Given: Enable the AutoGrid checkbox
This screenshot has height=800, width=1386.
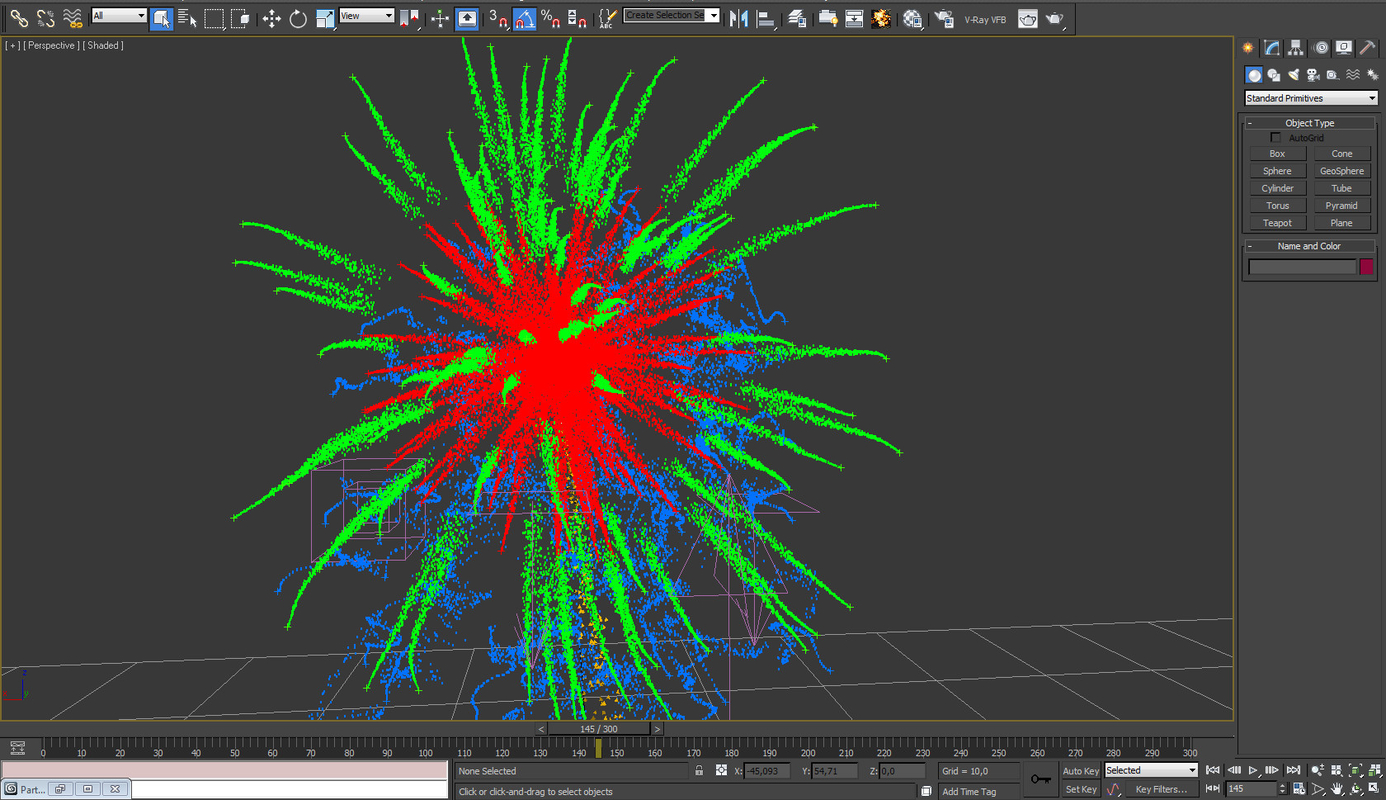Looking at the screenshot, I should click(1275, 137).
